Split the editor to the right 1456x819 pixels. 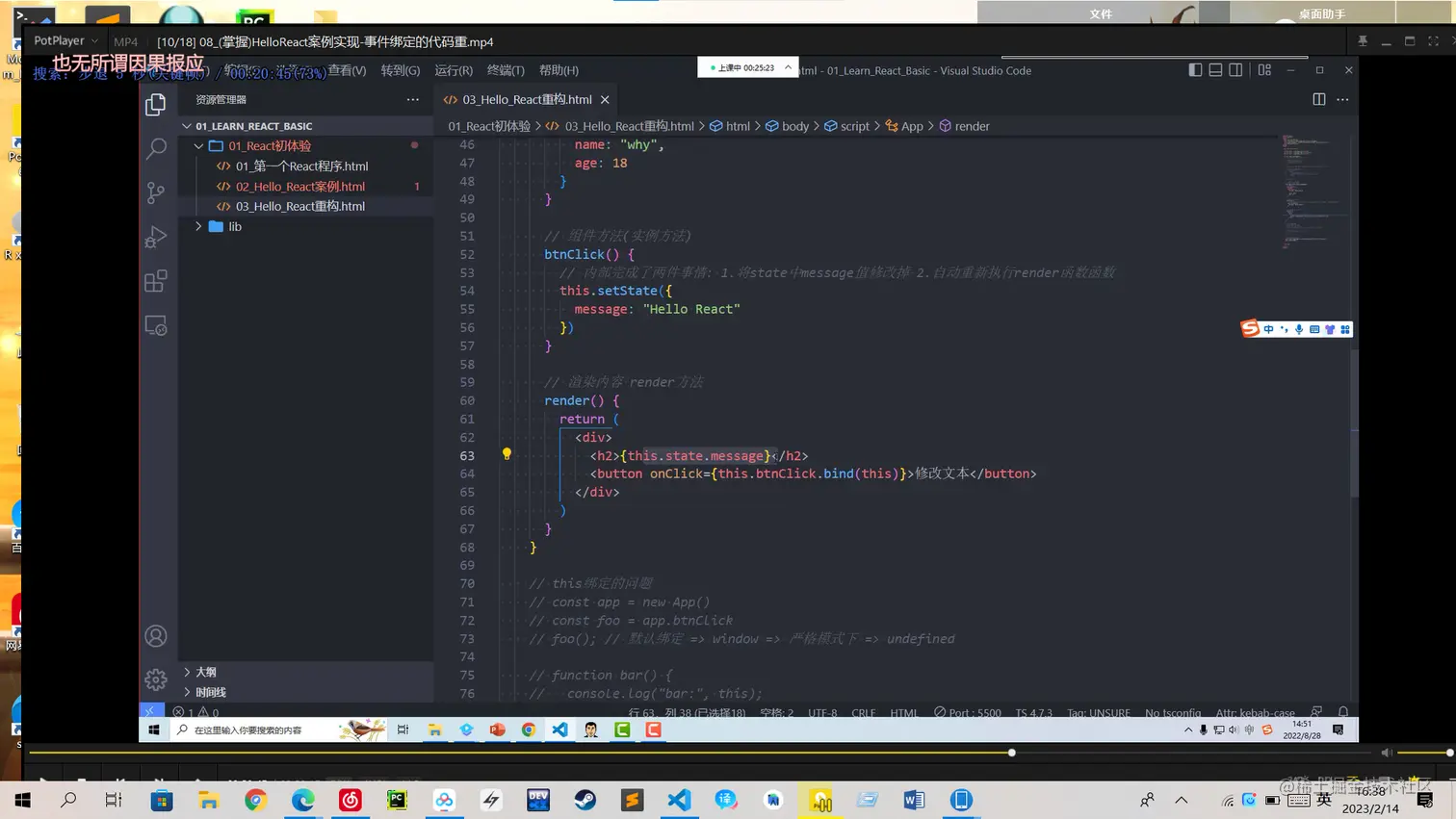coord(1319,99)
